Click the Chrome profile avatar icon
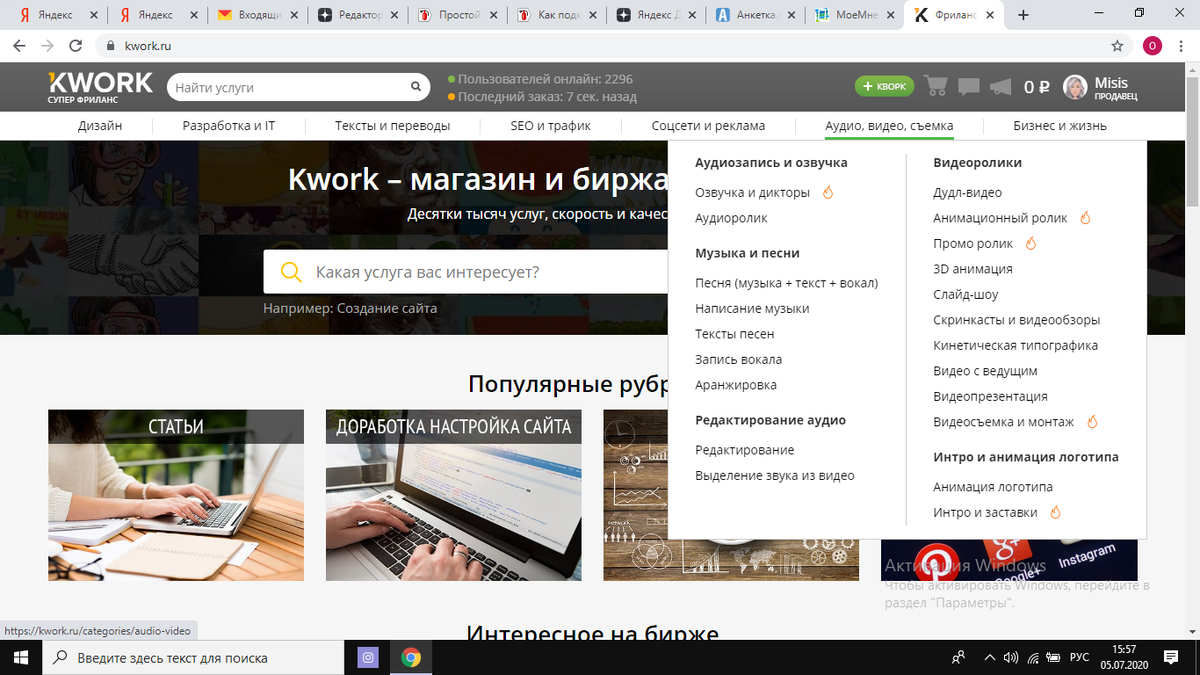The width and height of the screenshot is (1200, 675). point(1153,46)
